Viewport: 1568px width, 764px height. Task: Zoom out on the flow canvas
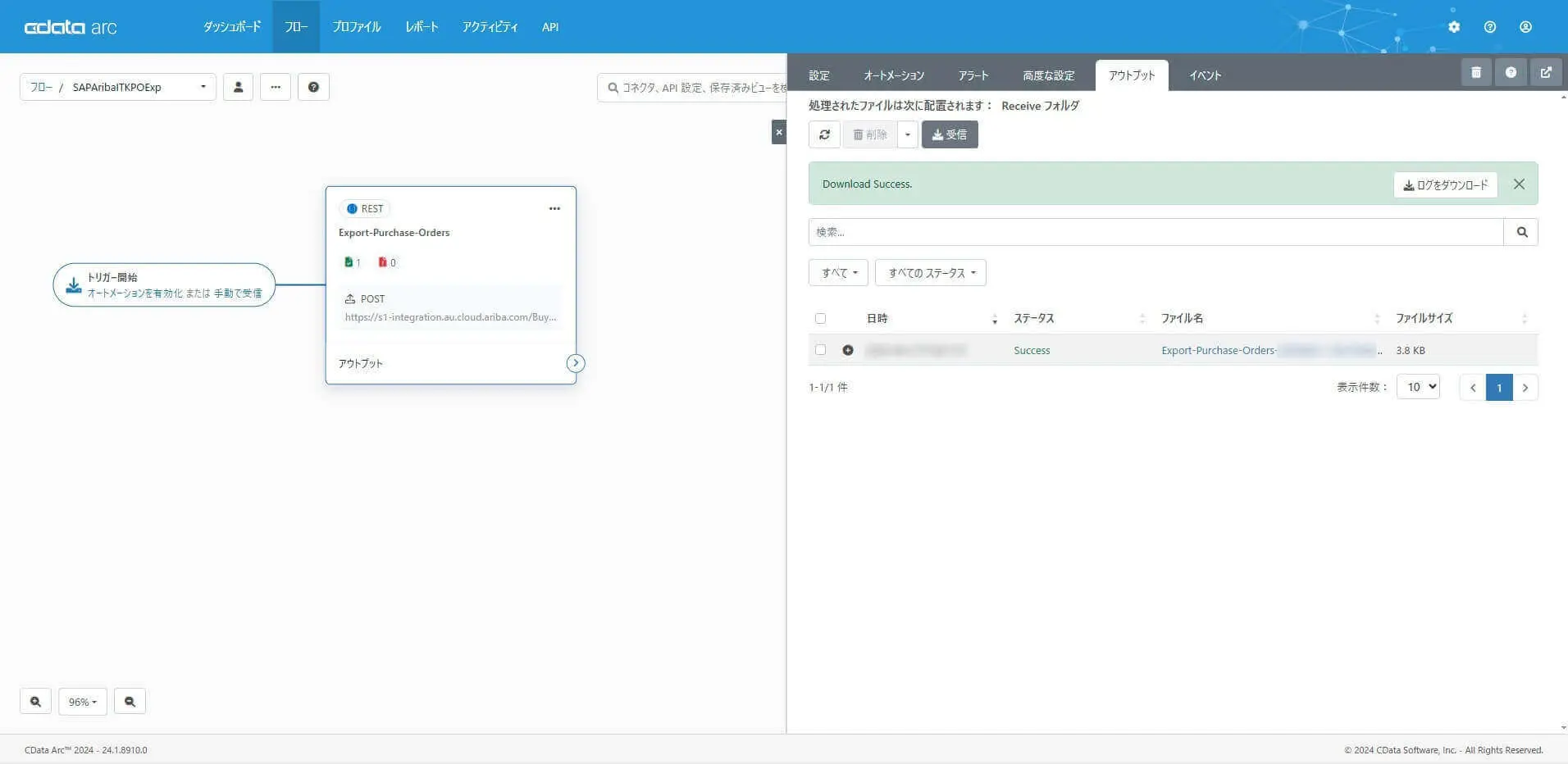[130, 702]
